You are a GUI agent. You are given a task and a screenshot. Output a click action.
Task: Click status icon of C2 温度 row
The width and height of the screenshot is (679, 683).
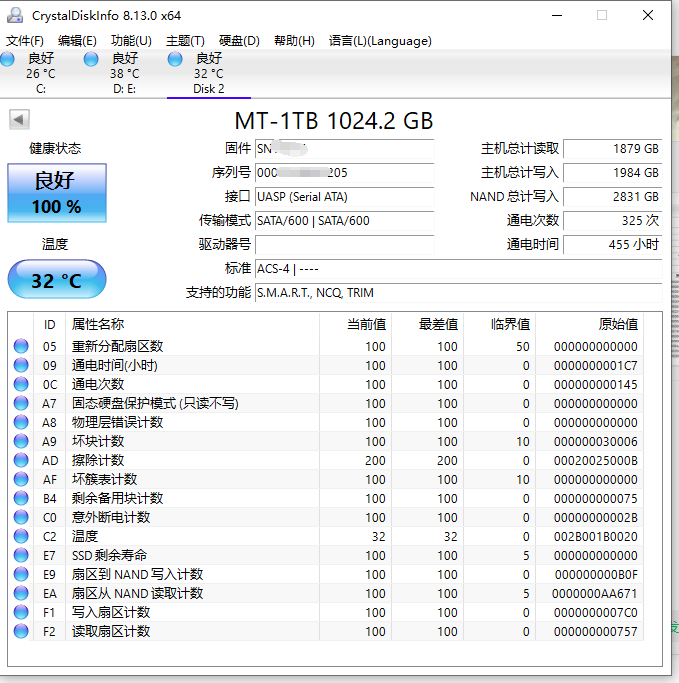[x=21, y=536]
